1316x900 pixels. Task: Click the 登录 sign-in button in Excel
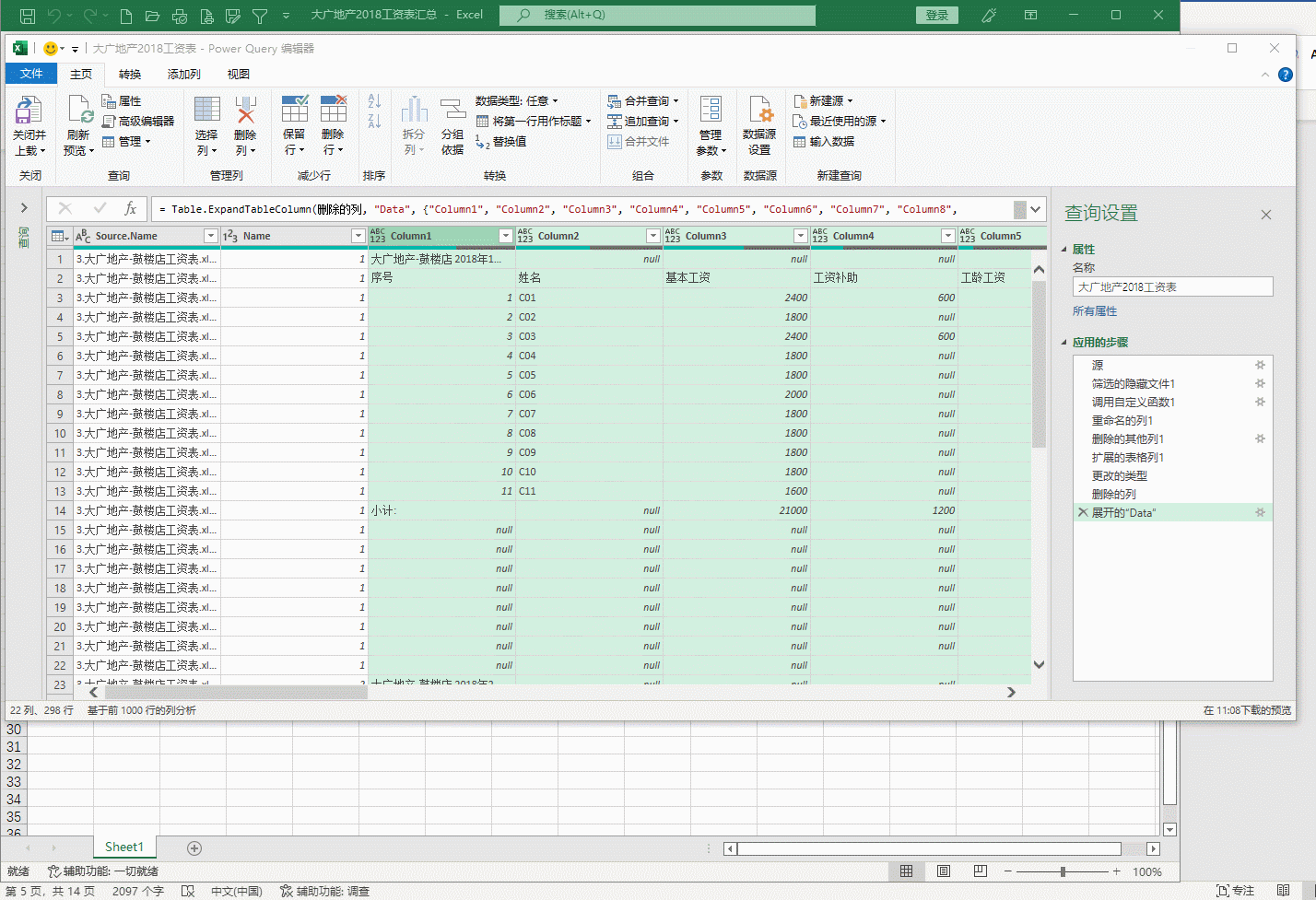click(937, 15)
